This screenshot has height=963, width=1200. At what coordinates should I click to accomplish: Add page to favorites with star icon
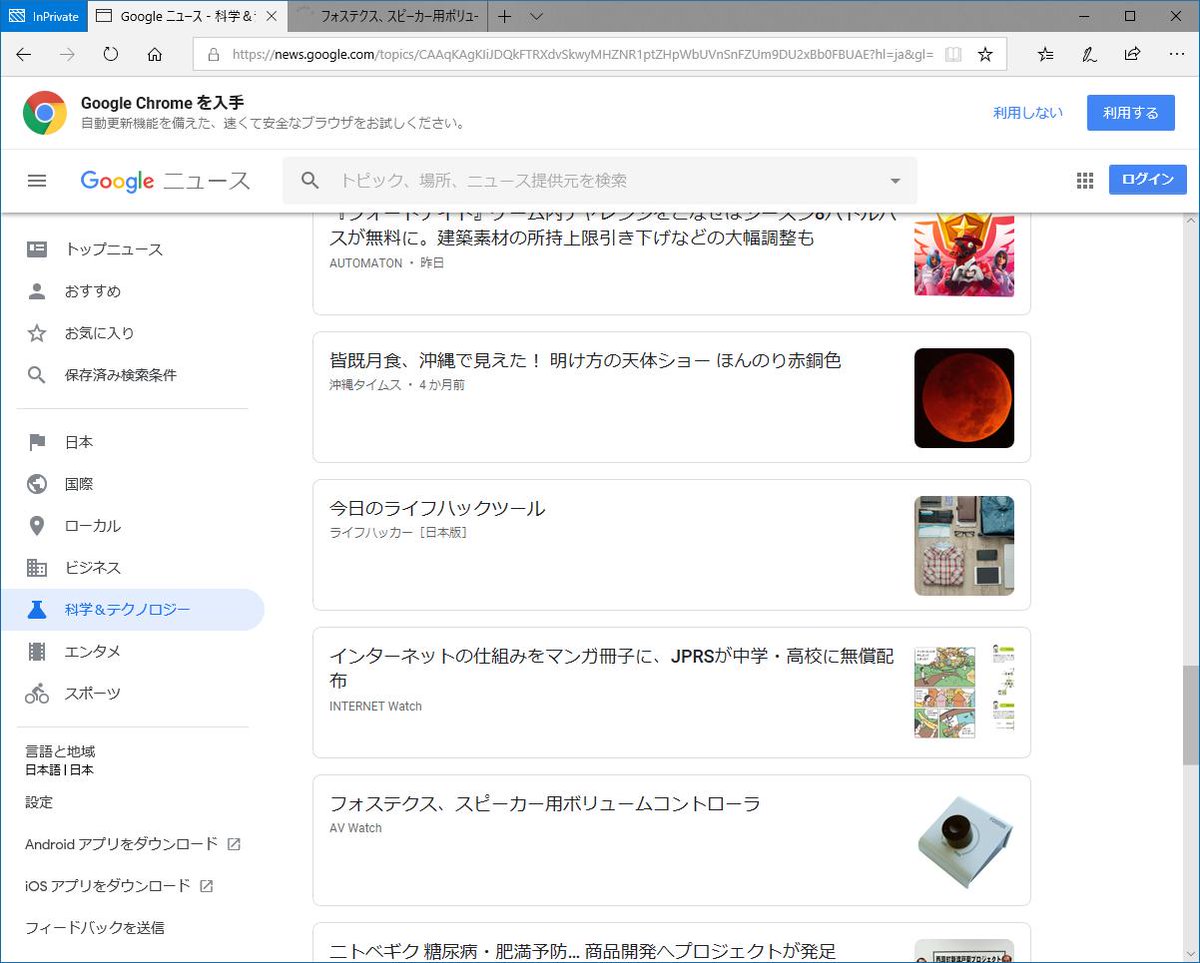(x=985, y=55)
